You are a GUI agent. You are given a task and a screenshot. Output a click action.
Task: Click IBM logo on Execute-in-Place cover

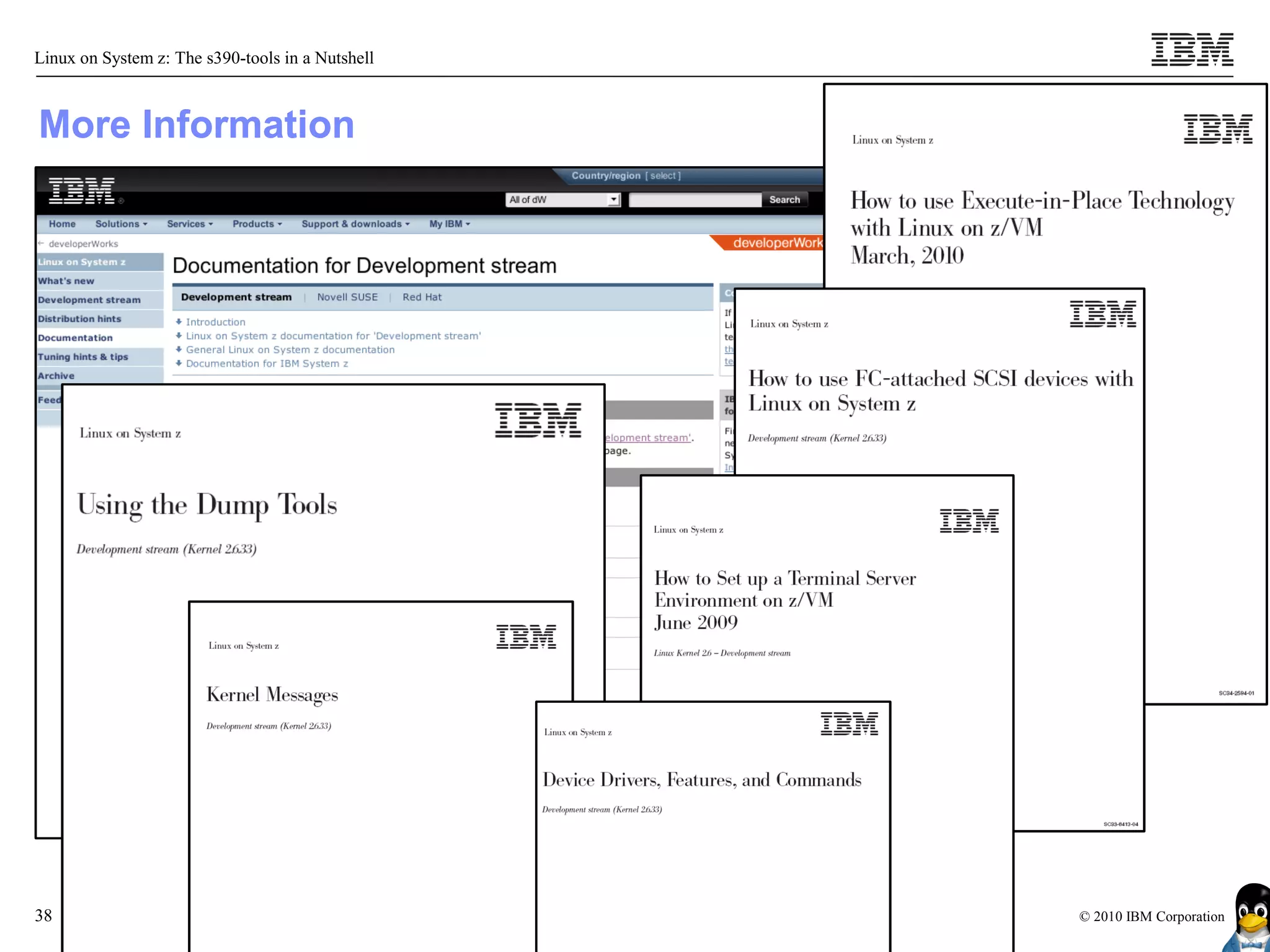[x=1219, y=129]
